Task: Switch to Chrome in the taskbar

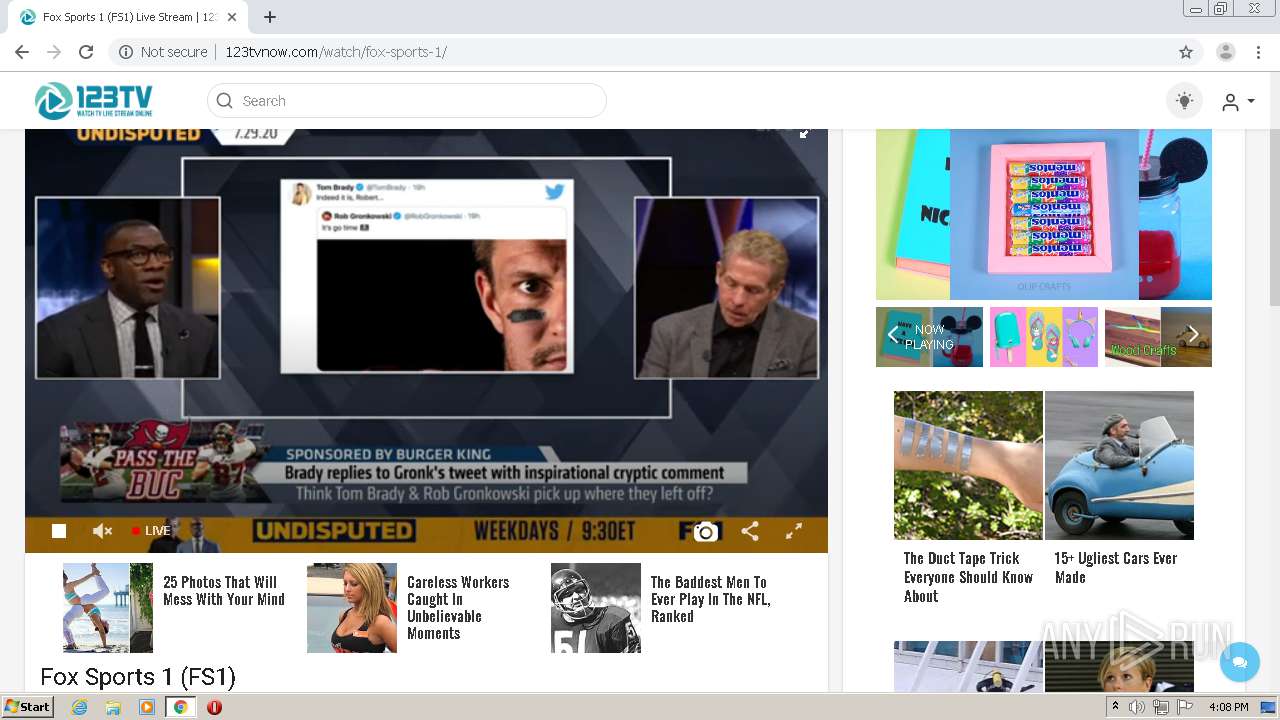Action: pos(180,707)
